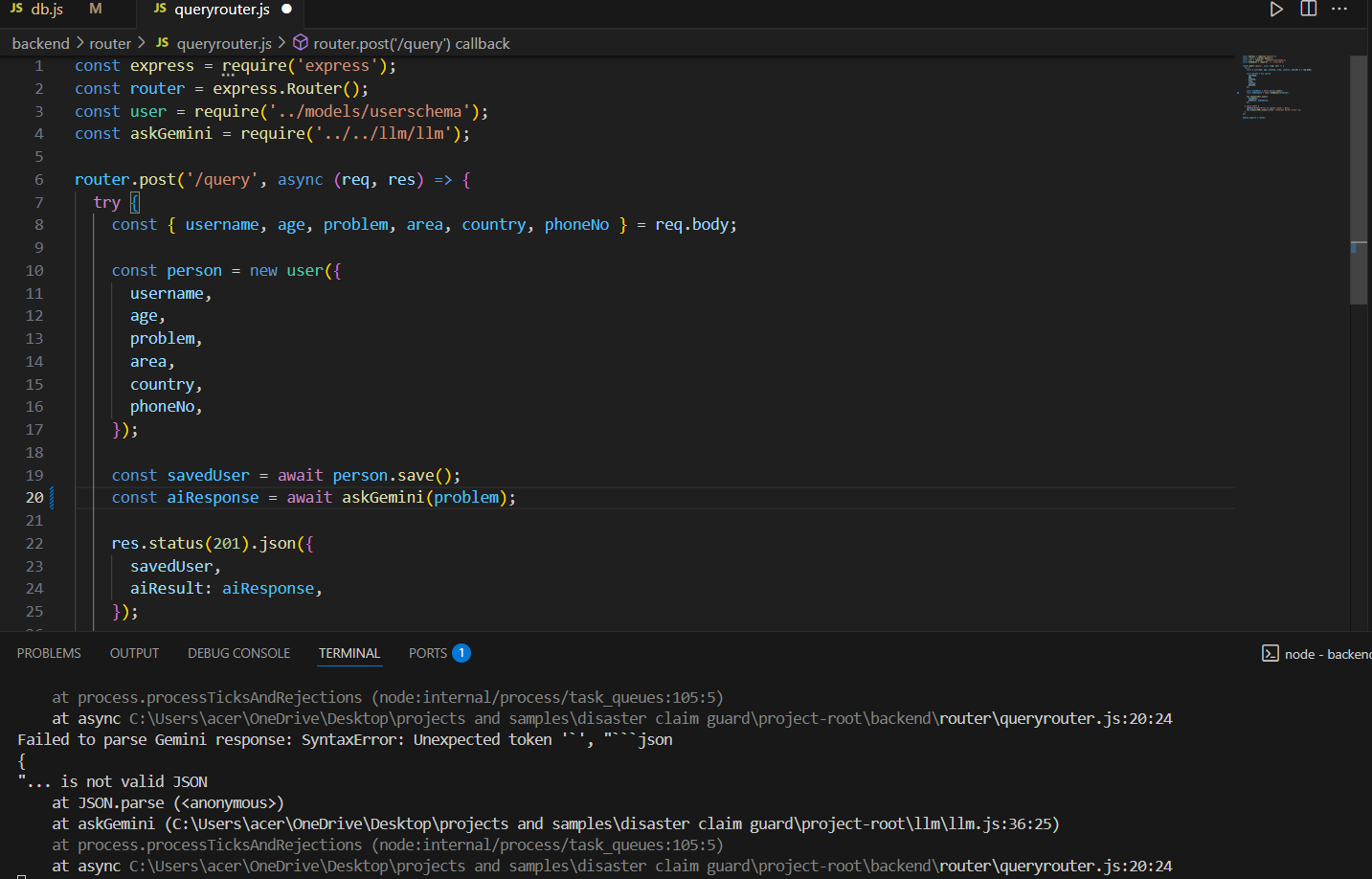Image resolution: width=1372 pixels, height=879 pixels.
Task: Click the terminal shell icon beside node
Action: coord(1271,653)
